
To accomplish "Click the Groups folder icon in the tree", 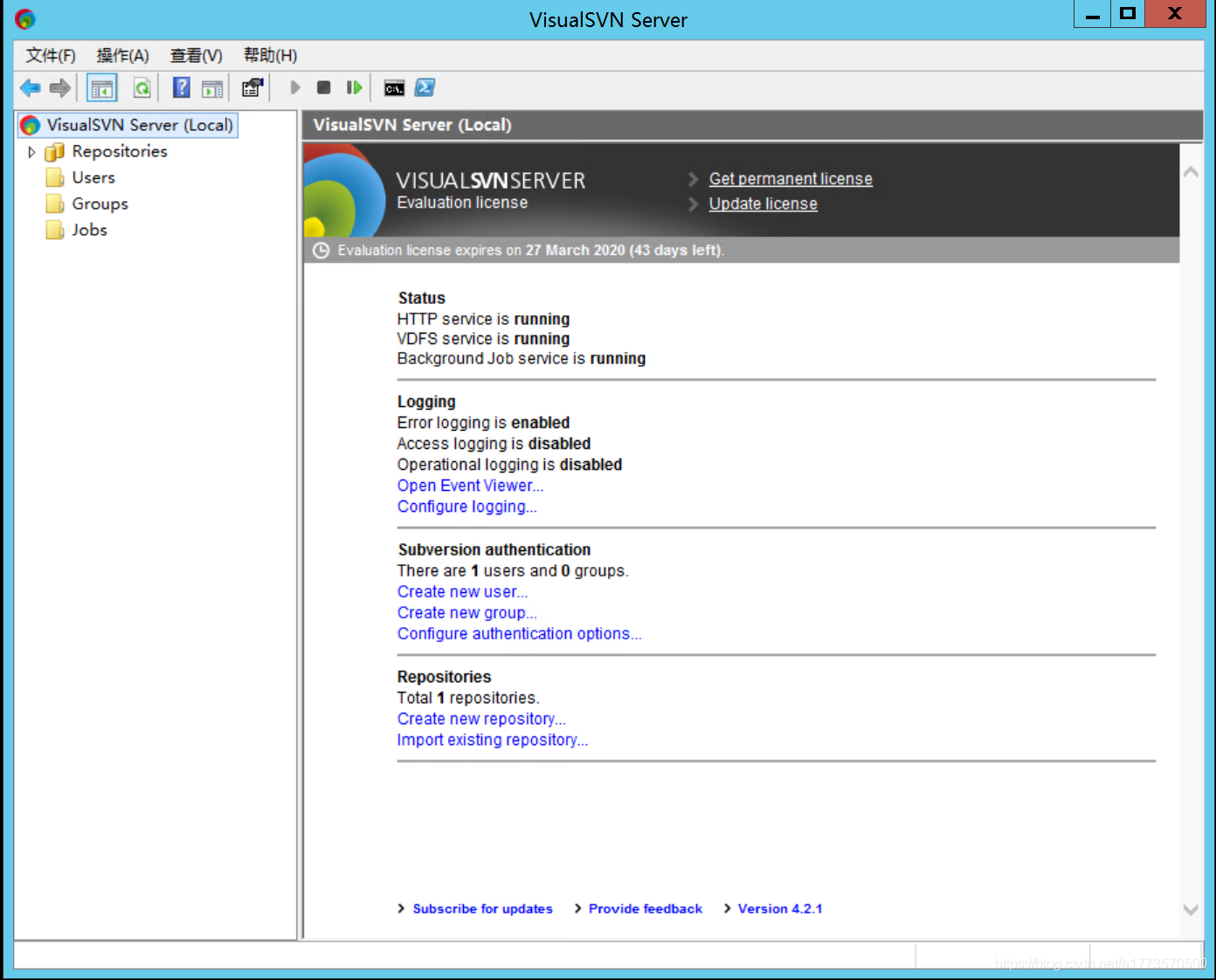I will tap(55, 204).
